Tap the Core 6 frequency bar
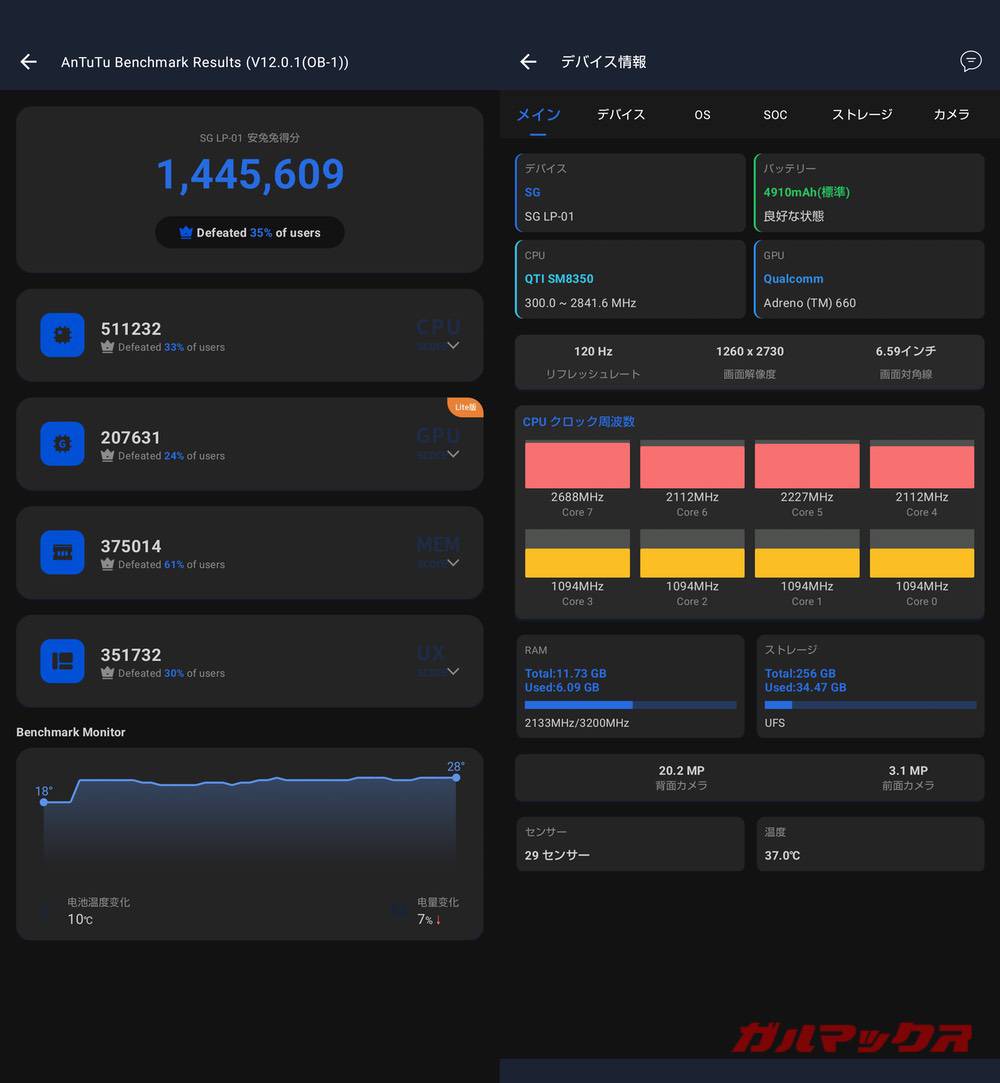Viewport: 1000px width, 1083px height. (x=692, y=464)
